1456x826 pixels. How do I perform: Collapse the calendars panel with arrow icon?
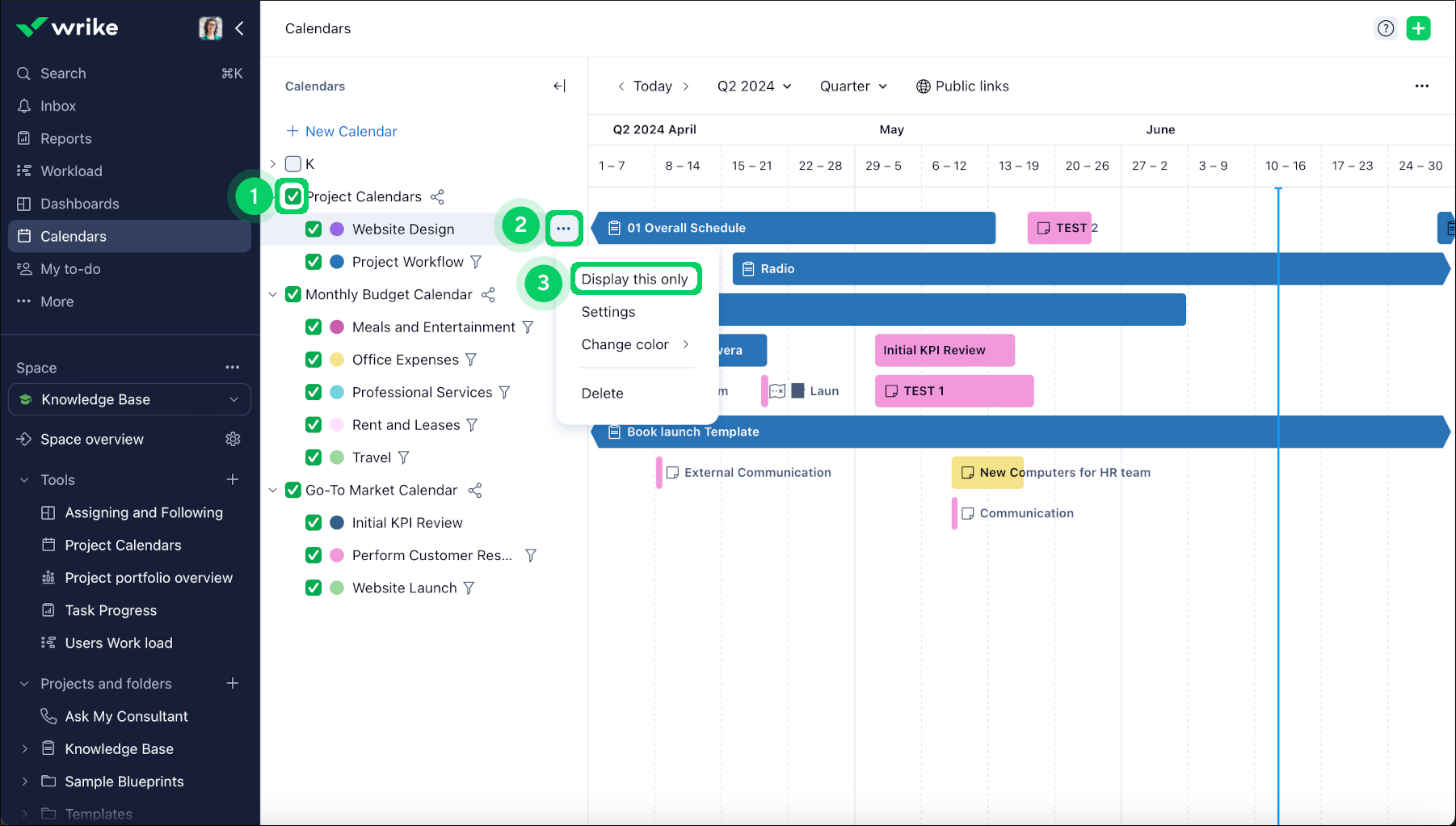(559, 86)
